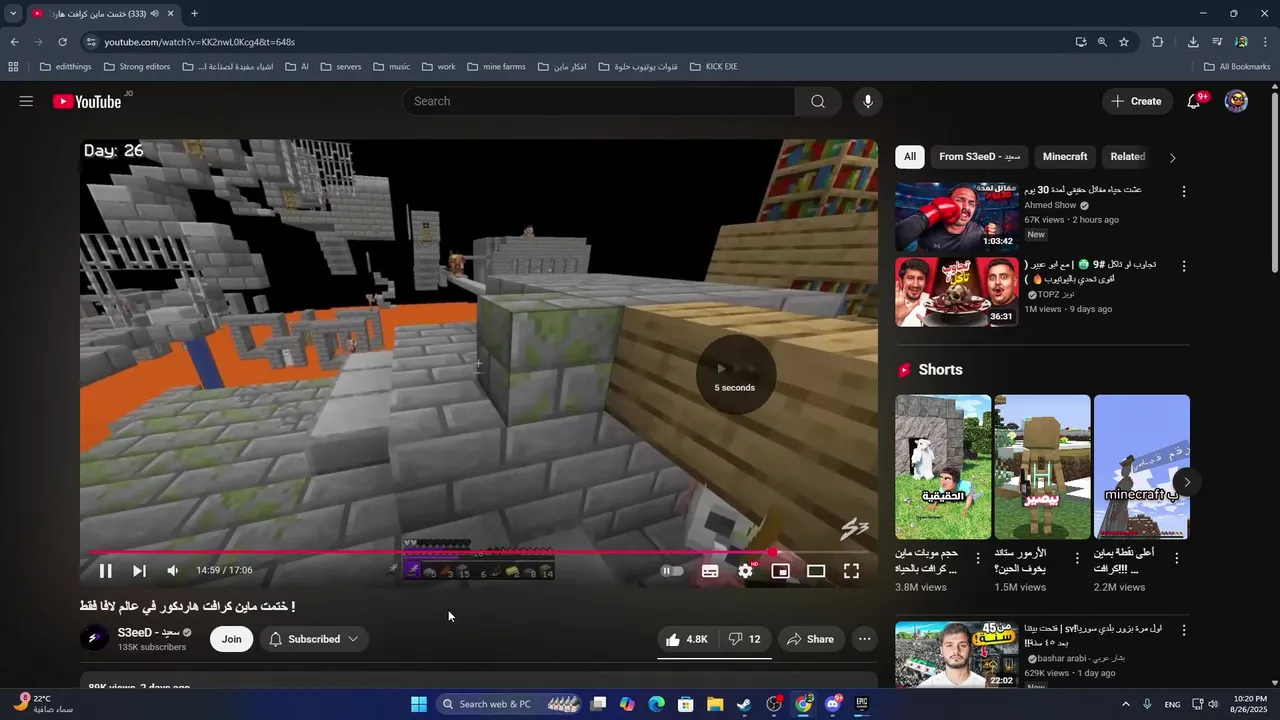
Task: Expand the Subscribed notification dropdown
Action: tap(314, 639)
